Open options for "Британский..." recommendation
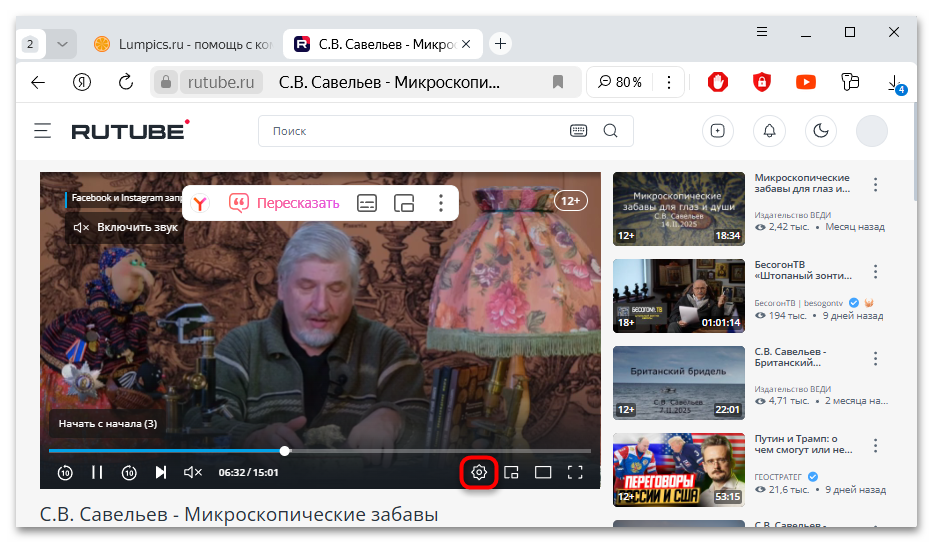This screenshot has height=543, width=933. click(x=875, y=359)
